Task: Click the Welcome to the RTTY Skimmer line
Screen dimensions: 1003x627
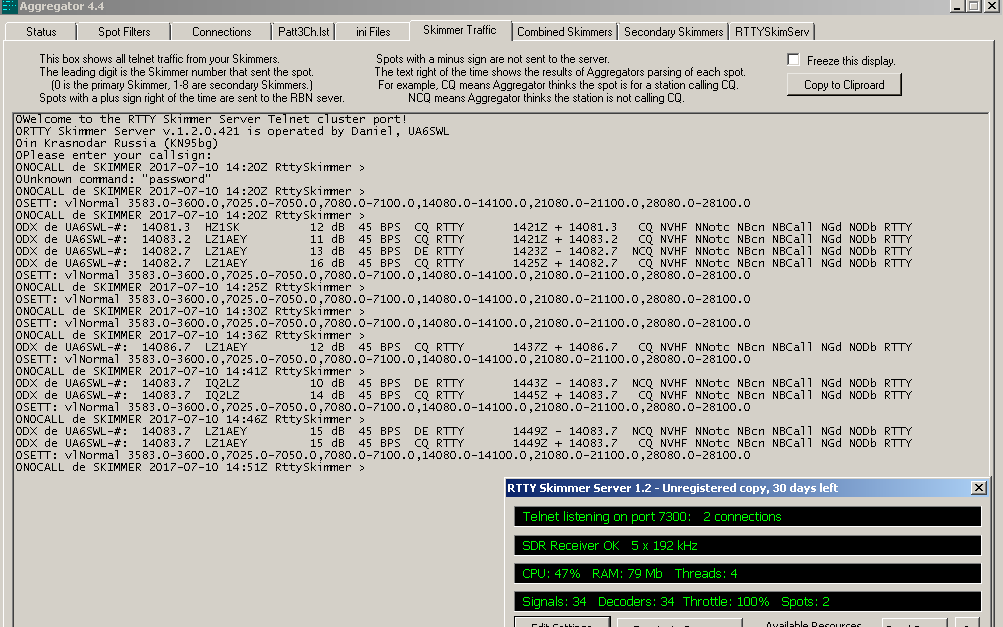Action: [x=211, y=119]
